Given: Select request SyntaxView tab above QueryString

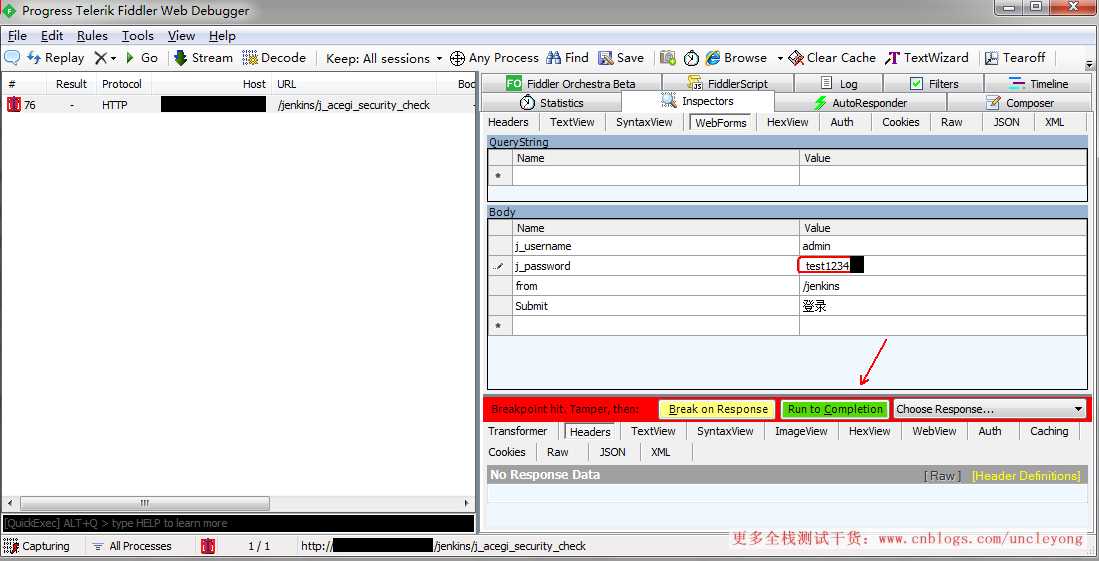Looking at the screenshot, I should pos(644,122).
